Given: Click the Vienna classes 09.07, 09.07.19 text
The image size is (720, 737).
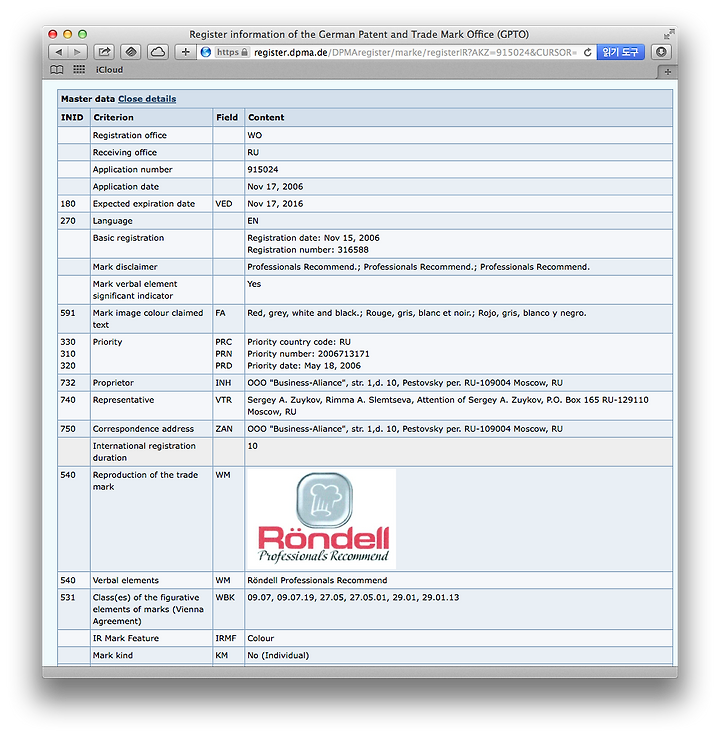Looking at the screenshot, I should coord(353,597).
